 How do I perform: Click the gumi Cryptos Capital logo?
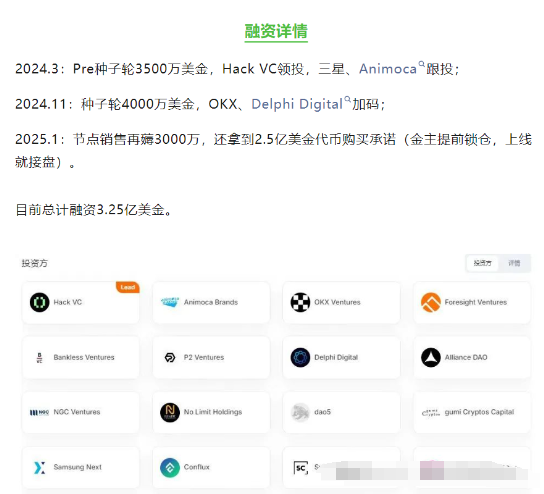[x=431, y=412]
